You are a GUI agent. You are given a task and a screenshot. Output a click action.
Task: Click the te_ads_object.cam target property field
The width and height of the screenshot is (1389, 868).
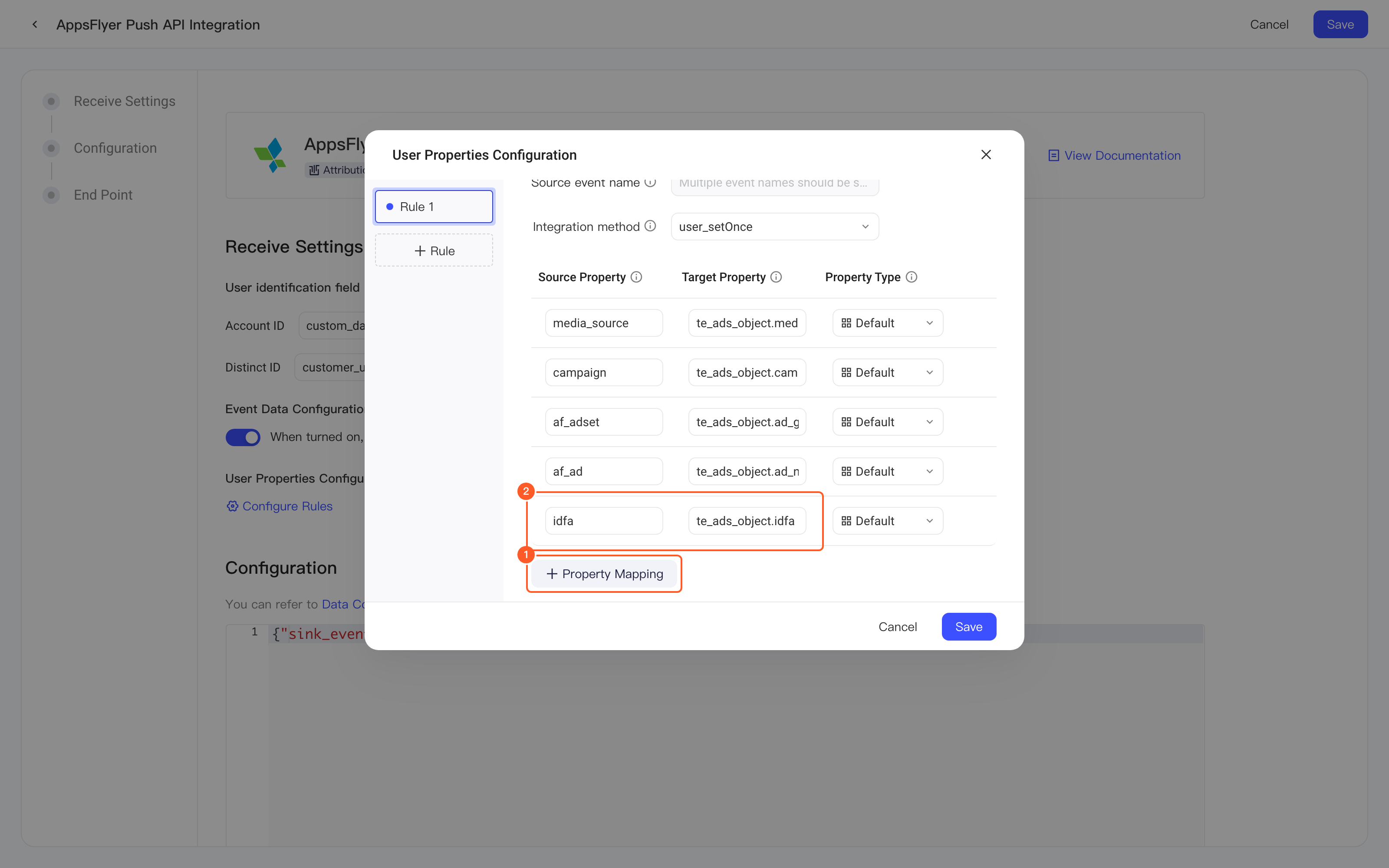pyautogui.click(x=747, y=372)
